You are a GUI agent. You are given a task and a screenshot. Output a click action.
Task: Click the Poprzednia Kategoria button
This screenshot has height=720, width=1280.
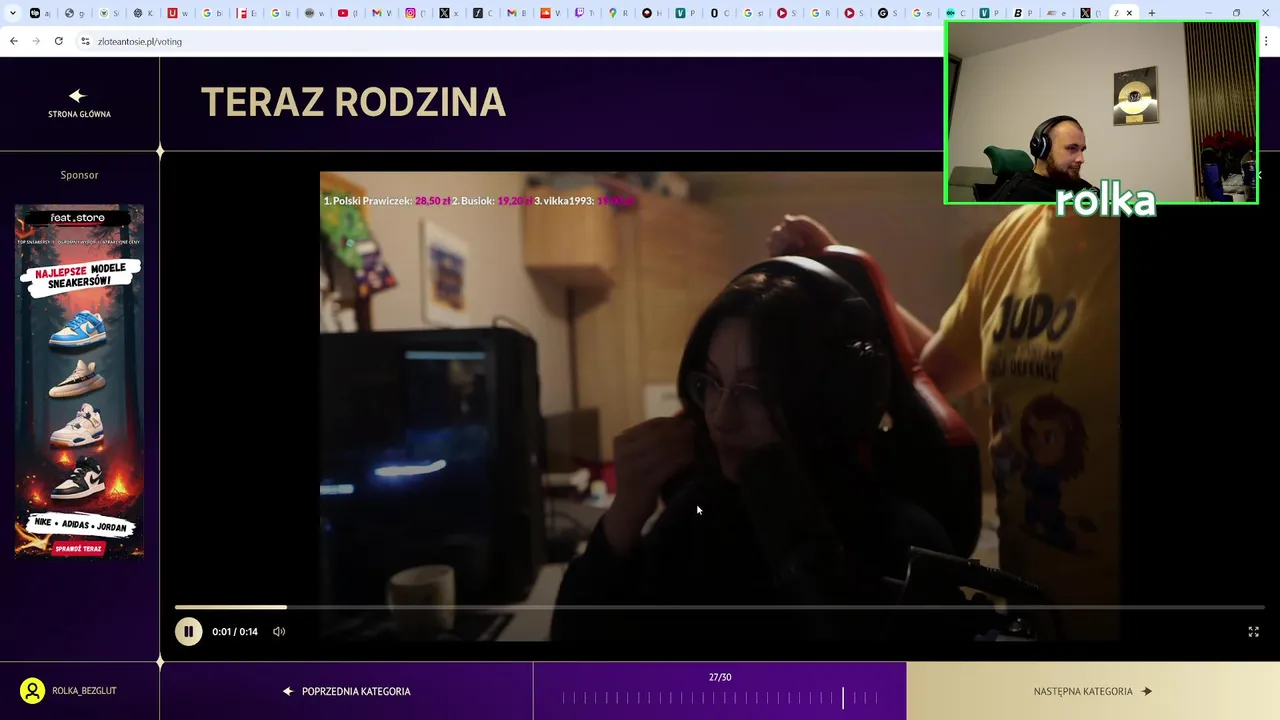346,691
